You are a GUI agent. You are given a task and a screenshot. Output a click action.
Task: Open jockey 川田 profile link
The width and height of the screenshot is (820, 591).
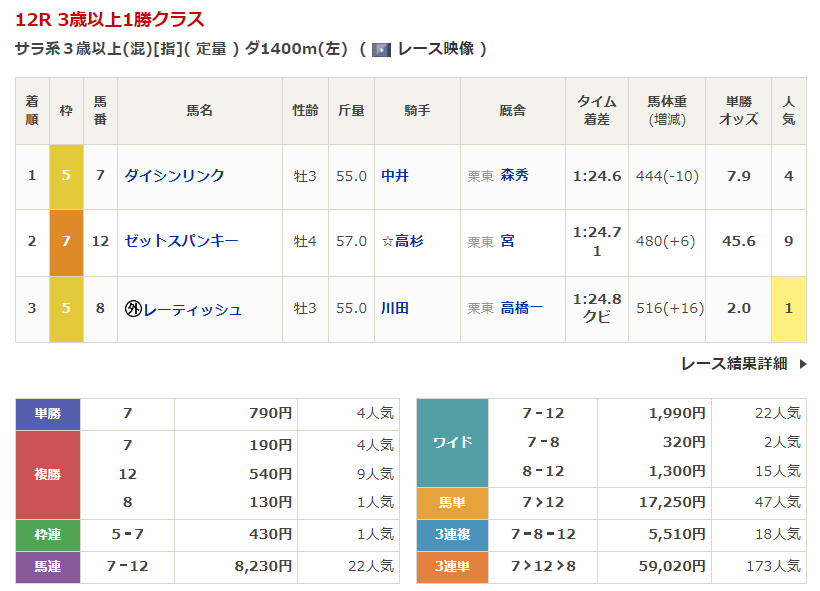[395, 308]
